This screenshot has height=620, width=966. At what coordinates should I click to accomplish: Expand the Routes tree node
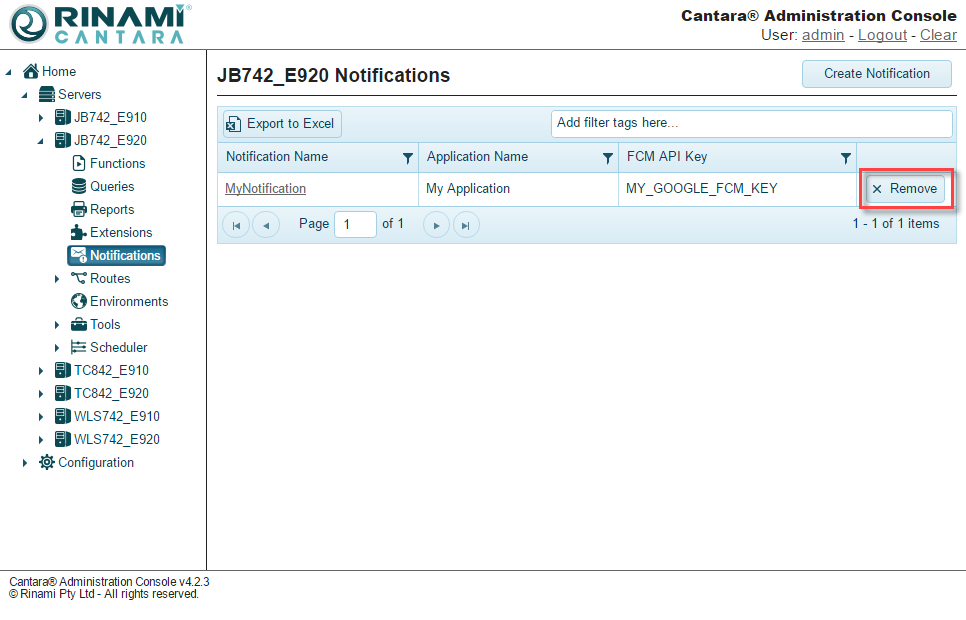tap(57, 279)
